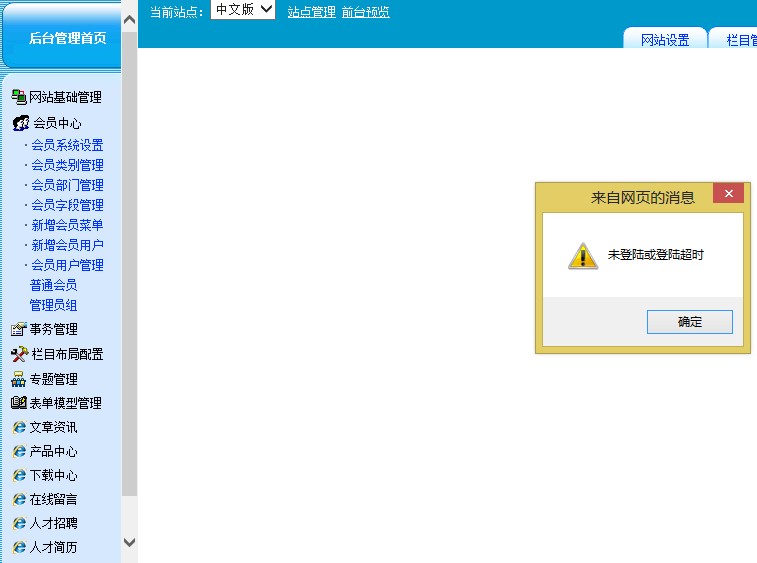Click the 文章资讯 browser icon

pyautogui.click(x=19, y=427)
